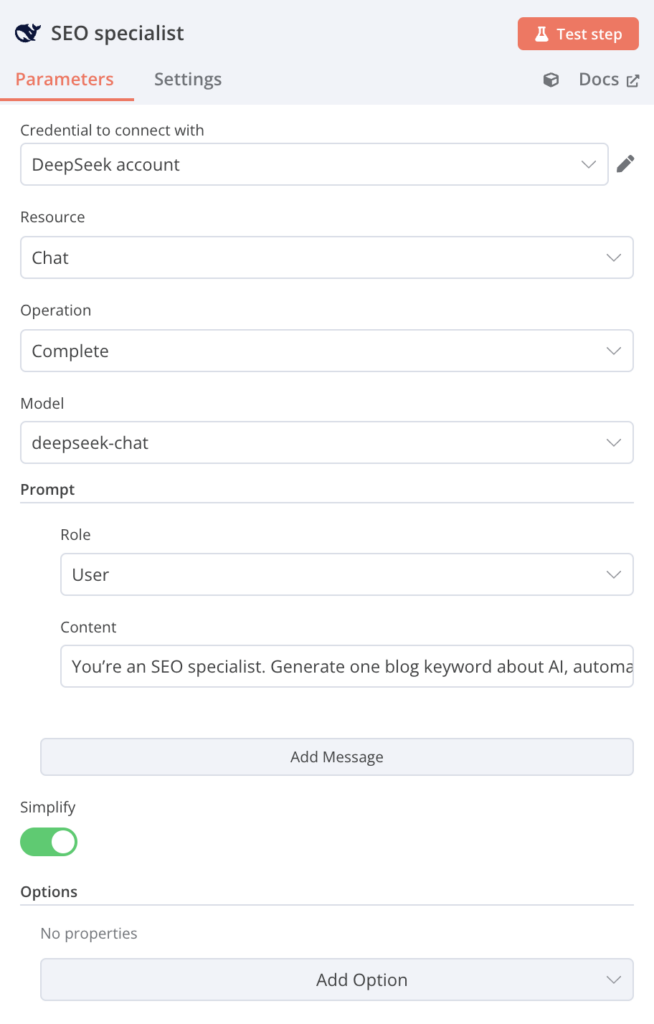Click the Add Message button

pos(336,757)
